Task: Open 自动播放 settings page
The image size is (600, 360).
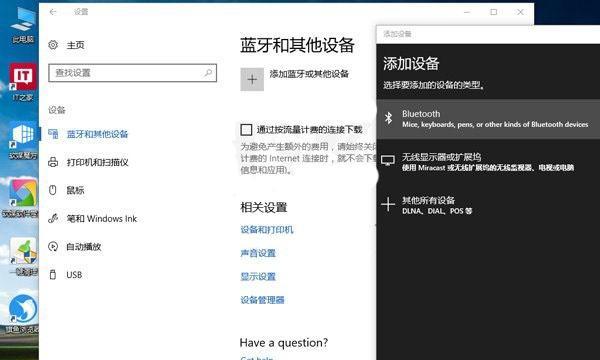Action: tap(84, 246)
